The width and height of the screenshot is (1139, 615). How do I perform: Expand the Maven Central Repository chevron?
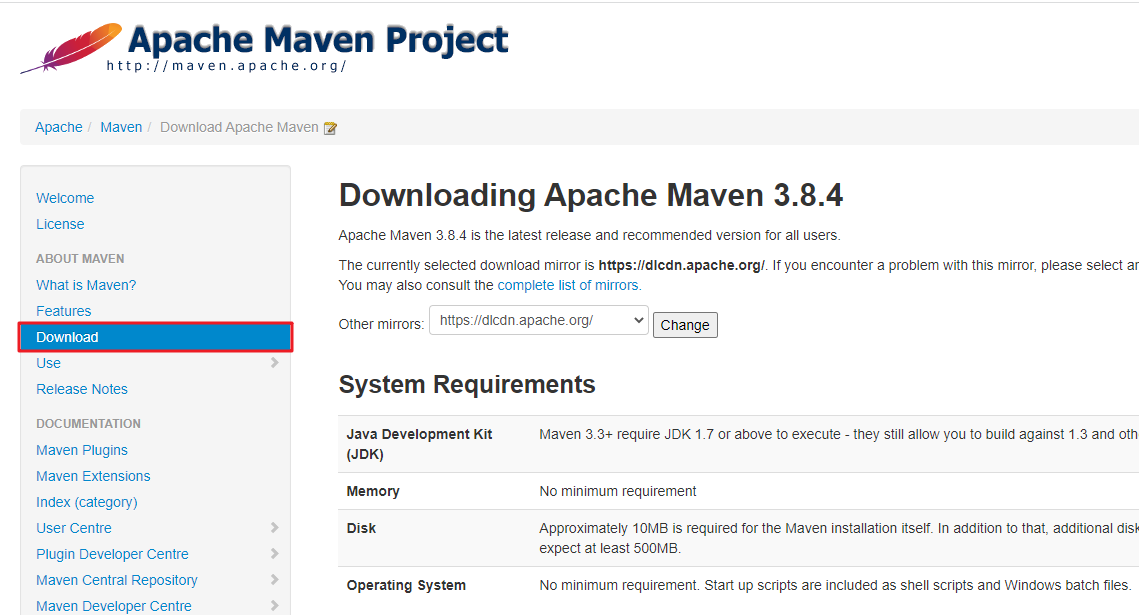tap(275, 579)
